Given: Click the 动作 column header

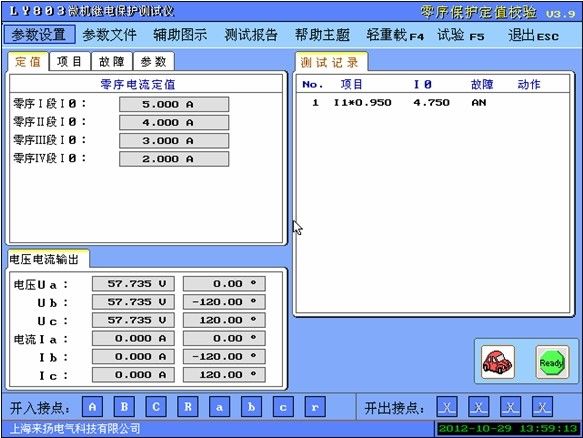Looking at the screenshot, I should tap(529, 84).
